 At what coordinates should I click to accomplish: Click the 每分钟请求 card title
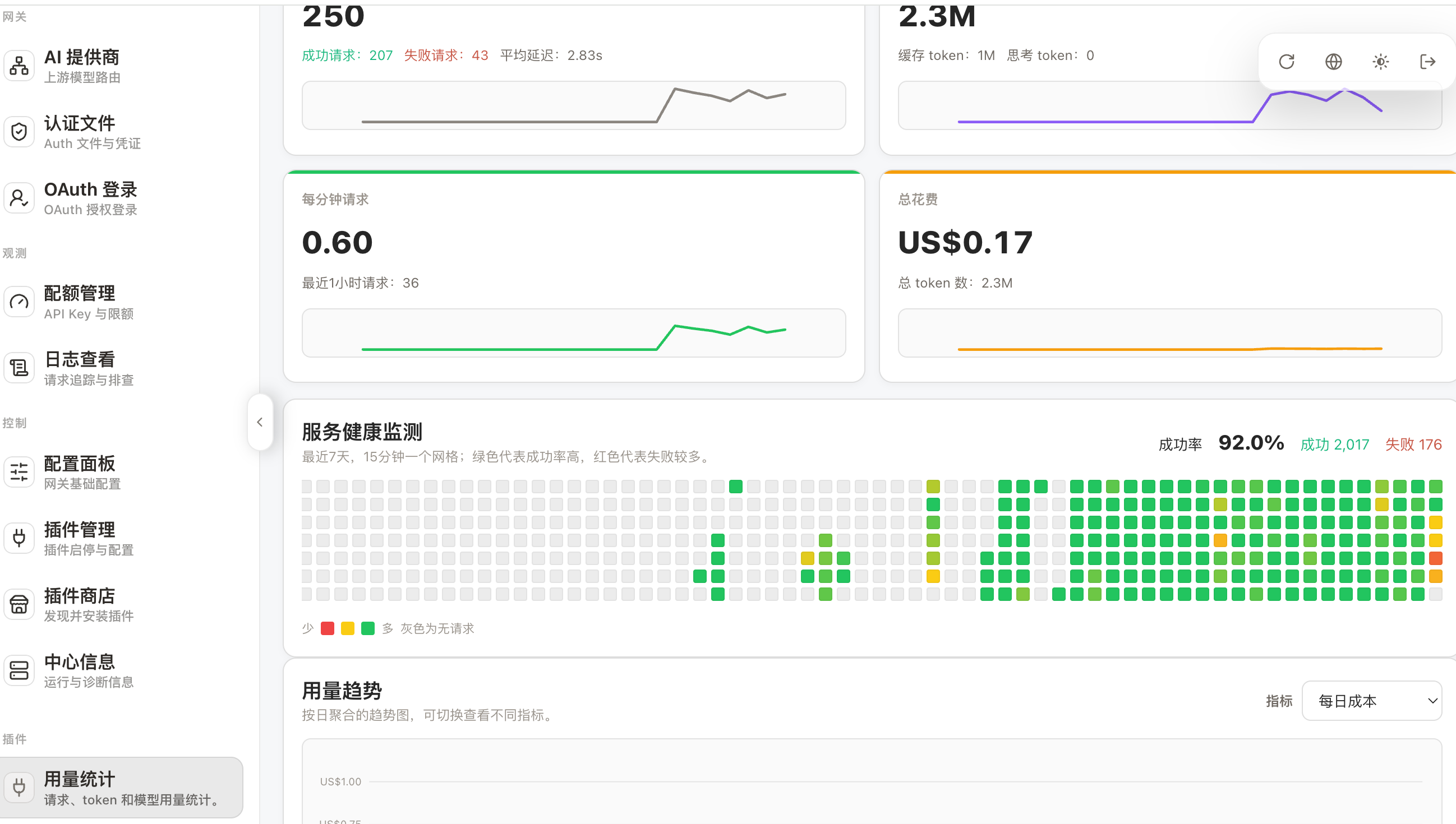pyautogui.click(x=335, y=199)
